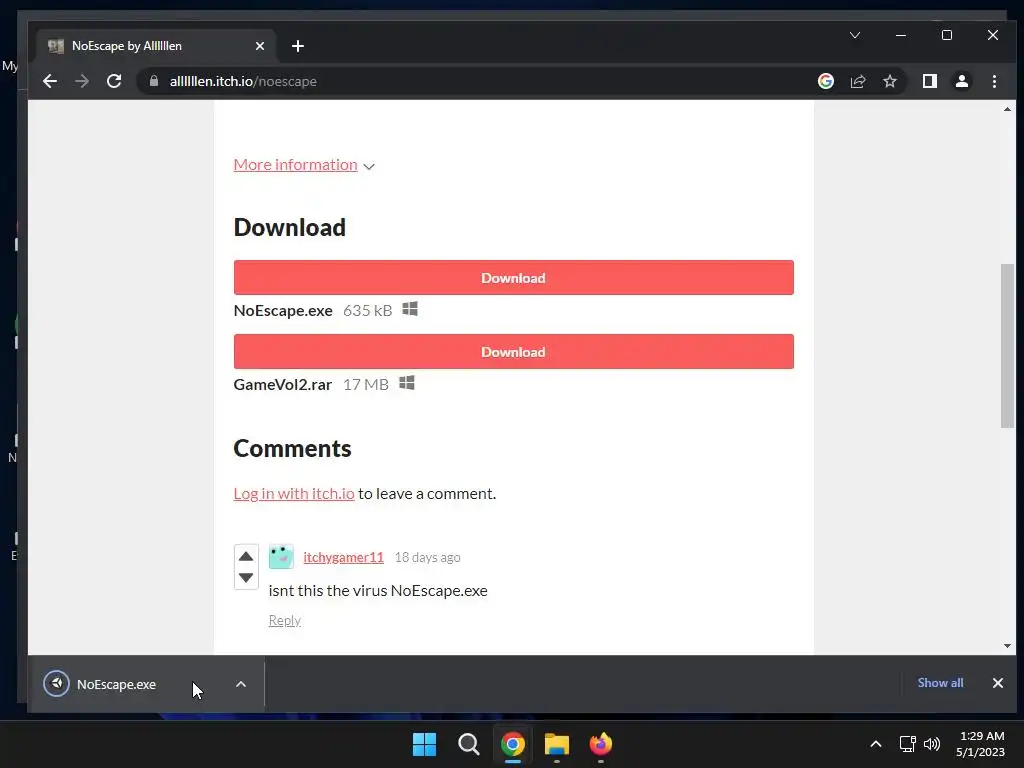Click the scrollbar down arrow
This screenshot has height=768, width=1024.
(x=1007, y=646)
